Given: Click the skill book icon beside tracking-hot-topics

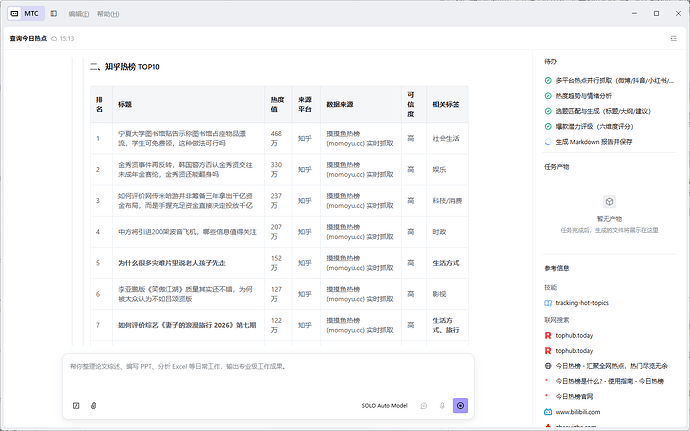Looking at the screenshot, I should click(x=548, y=303).
